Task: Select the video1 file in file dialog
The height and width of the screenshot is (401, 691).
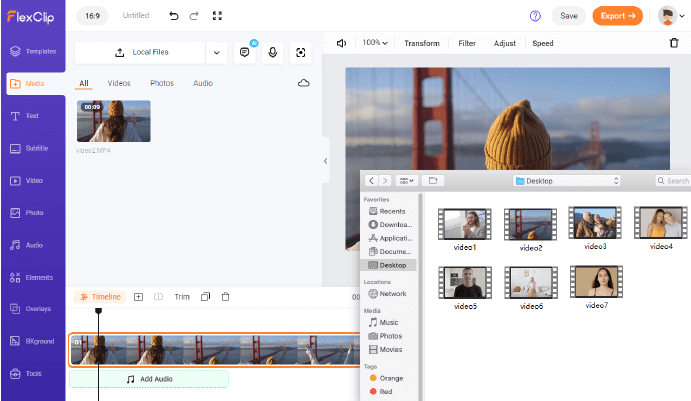Action: 464,230
